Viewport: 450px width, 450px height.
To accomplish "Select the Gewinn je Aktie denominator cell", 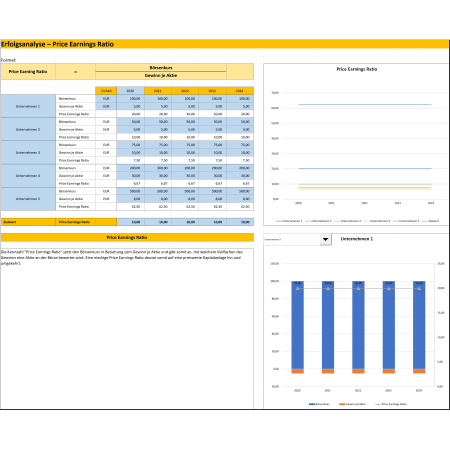I will (161, 76).
